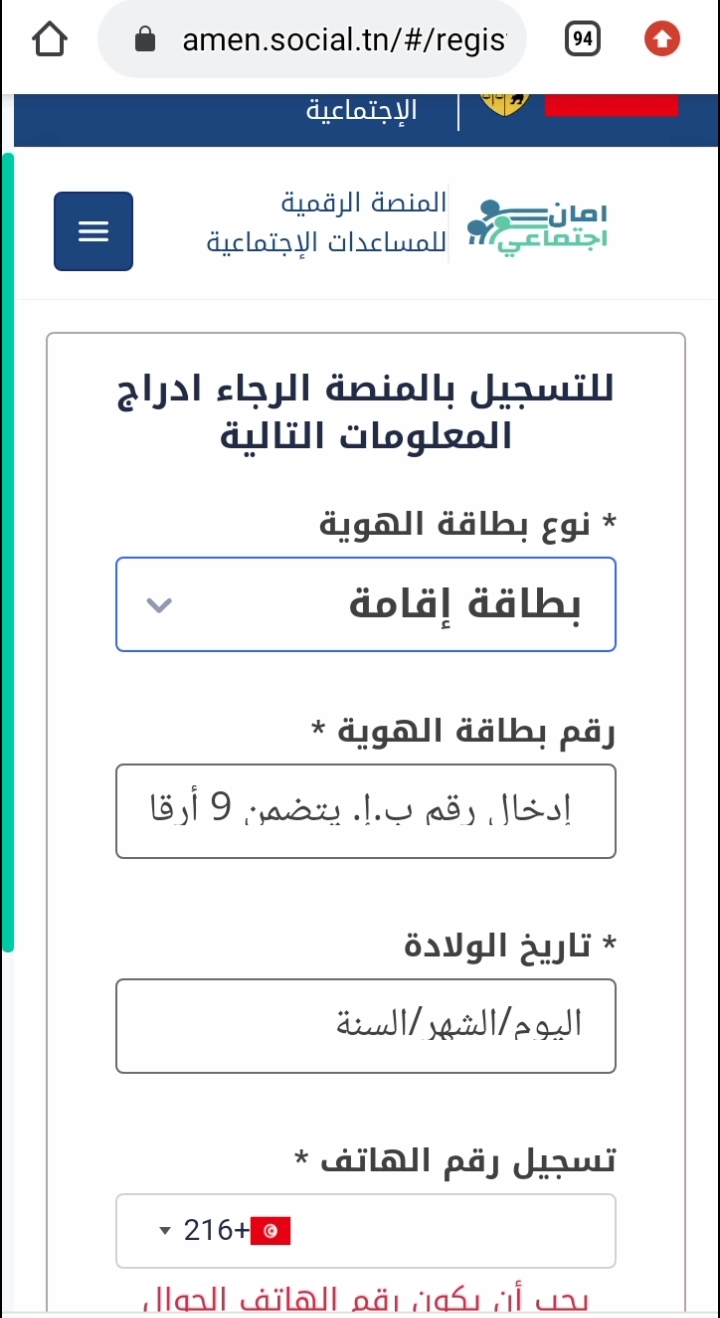Click the المنصة الرقمية للمساعدات الإجتماعية title

click(x=326, y=222)
